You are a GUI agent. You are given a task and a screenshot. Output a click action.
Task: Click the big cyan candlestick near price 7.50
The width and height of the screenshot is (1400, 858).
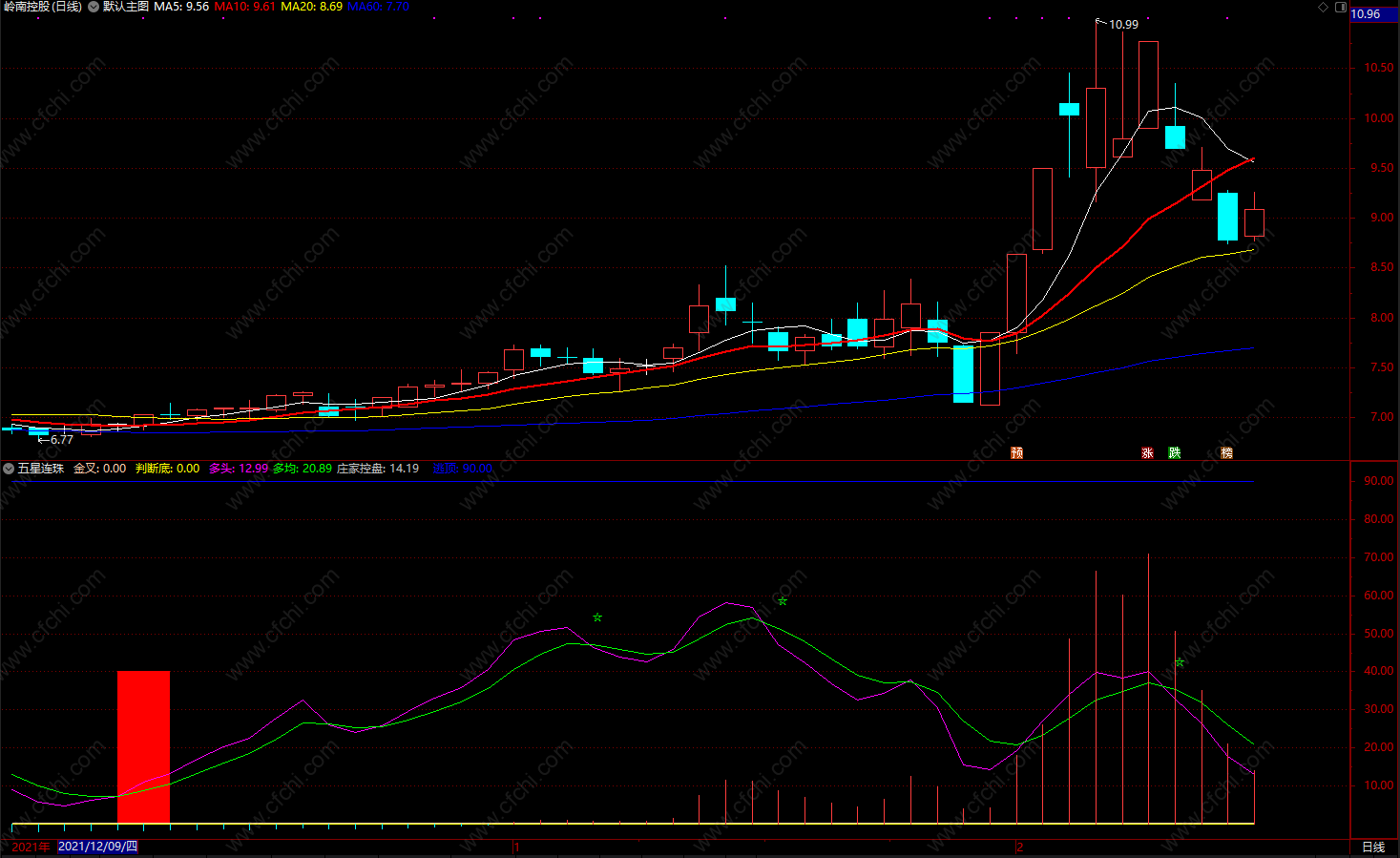coord(963,374)
